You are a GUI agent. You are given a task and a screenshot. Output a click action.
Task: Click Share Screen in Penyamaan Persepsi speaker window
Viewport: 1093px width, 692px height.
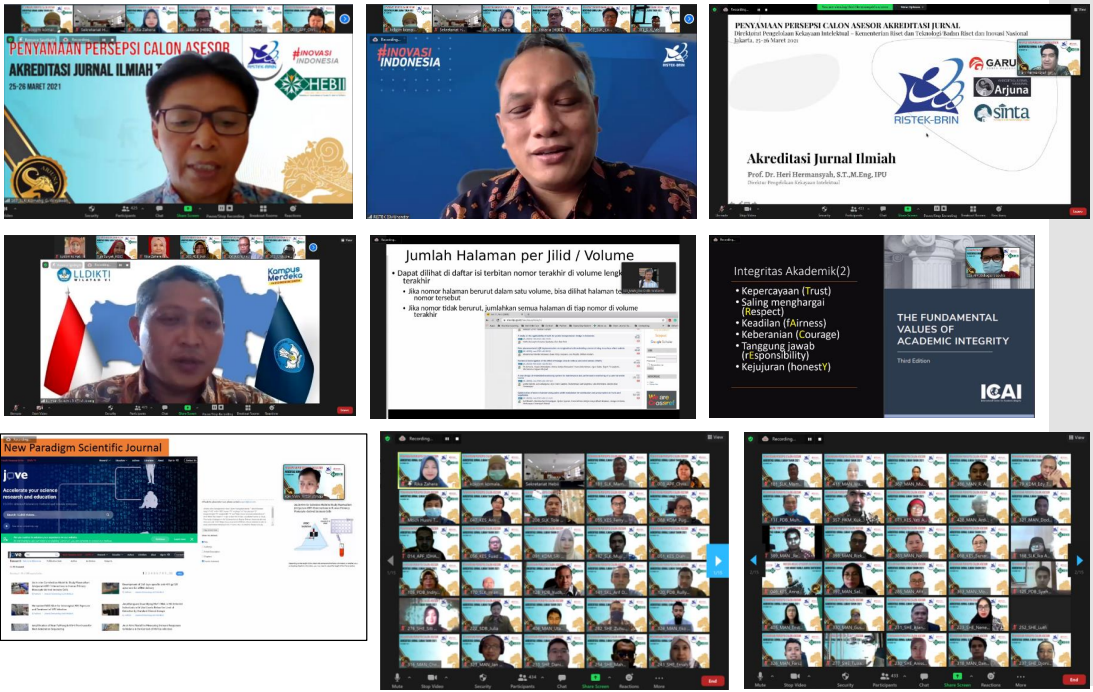188,210
